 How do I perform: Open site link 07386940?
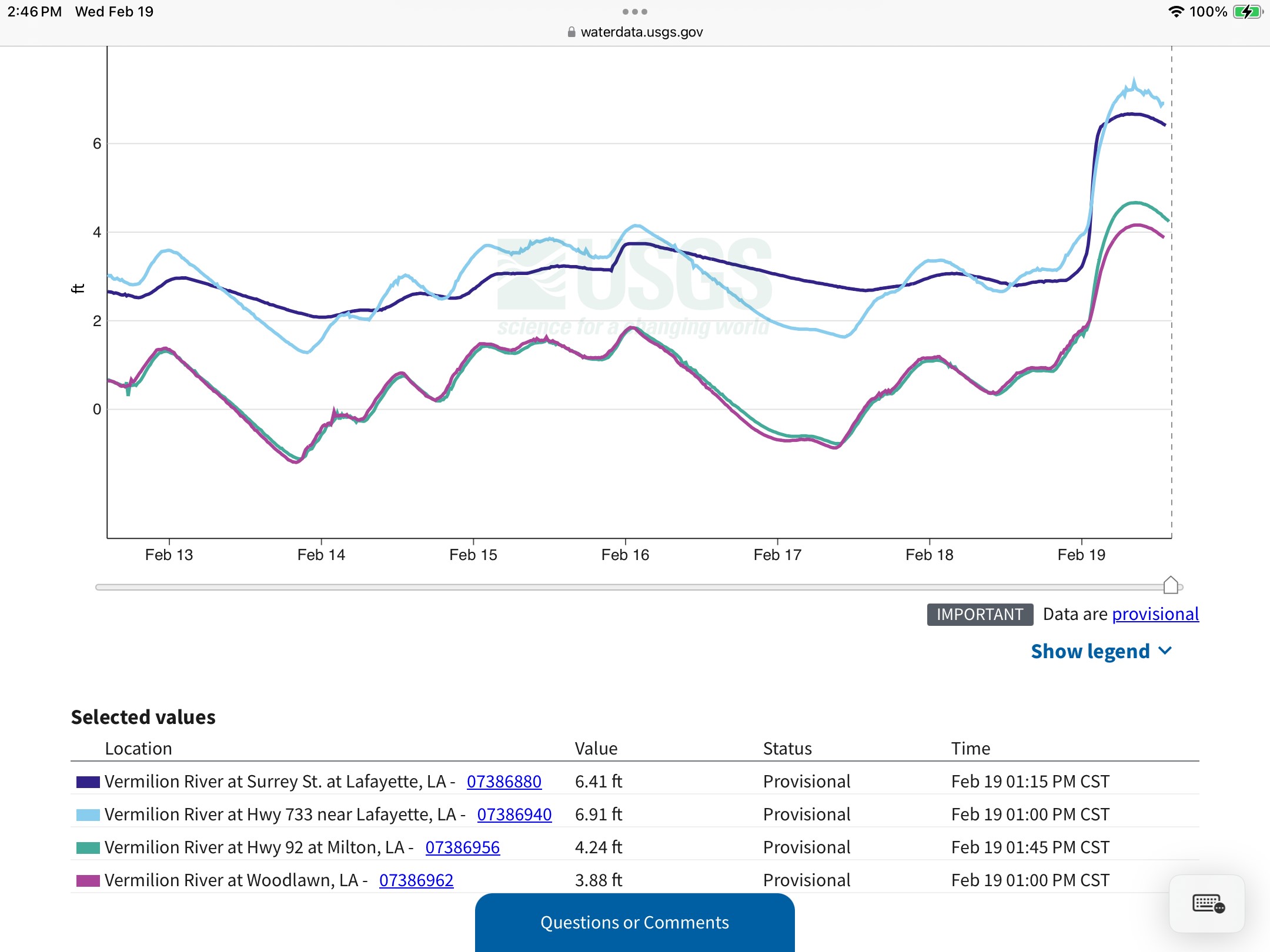click(514, 814)
